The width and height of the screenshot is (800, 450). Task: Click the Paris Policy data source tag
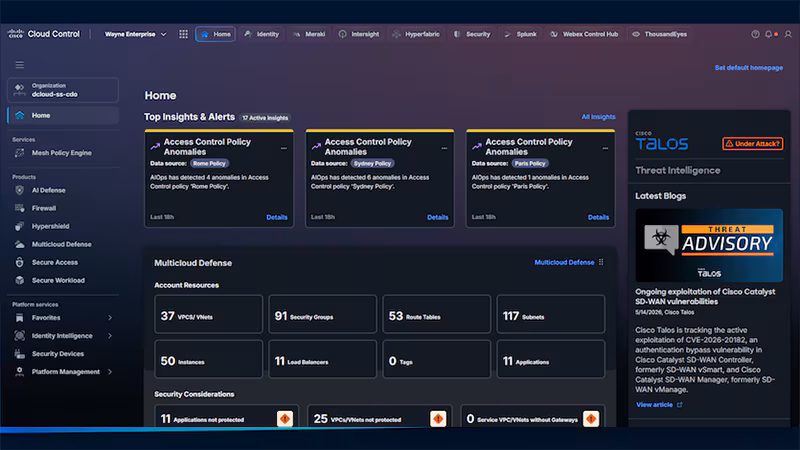530,163
